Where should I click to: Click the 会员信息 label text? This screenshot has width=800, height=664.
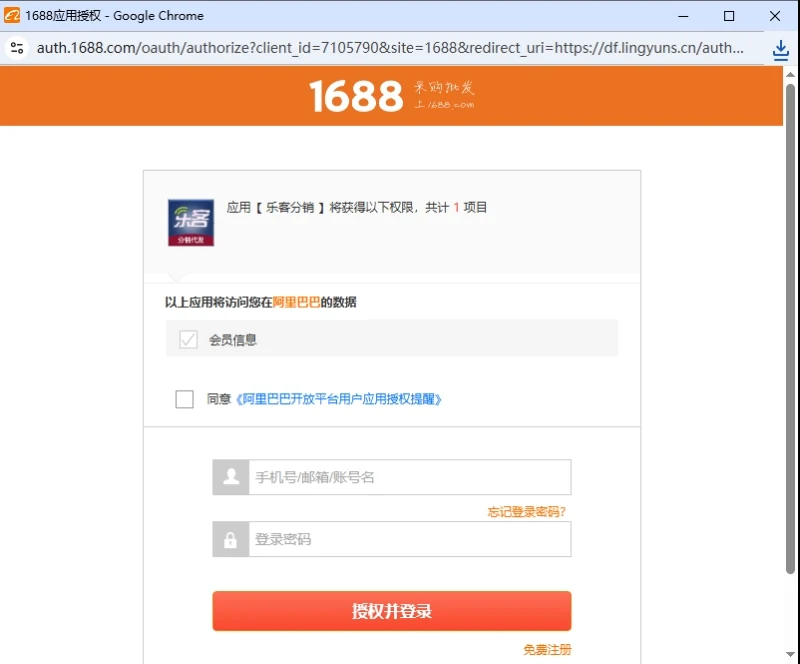coord(233,340)
